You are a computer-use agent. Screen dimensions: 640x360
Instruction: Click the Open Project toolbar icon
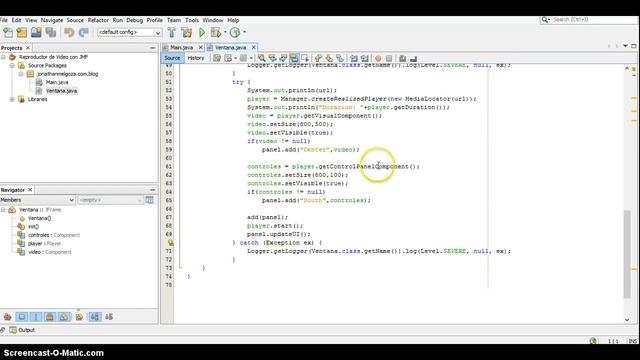[x=36, y=32]
